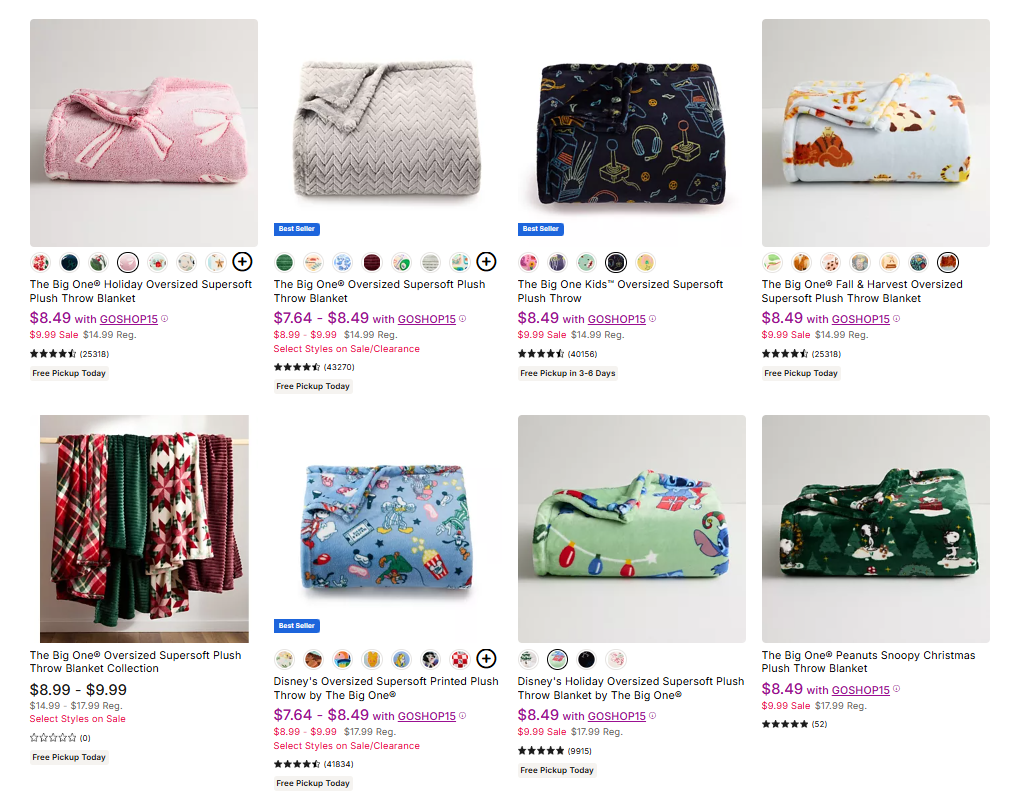Open coupon info icon for Snoopy blanket

coord(897,689)
